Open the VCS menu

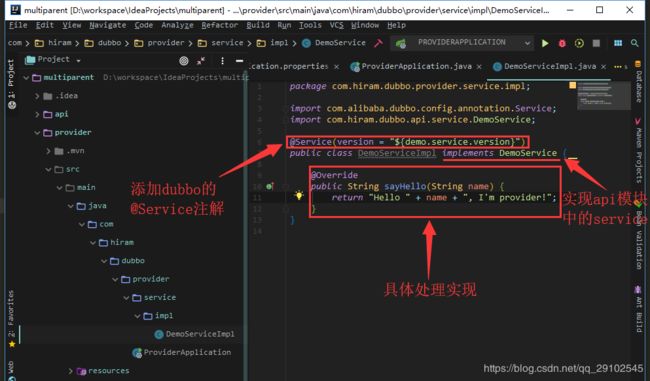pos(336,25)
